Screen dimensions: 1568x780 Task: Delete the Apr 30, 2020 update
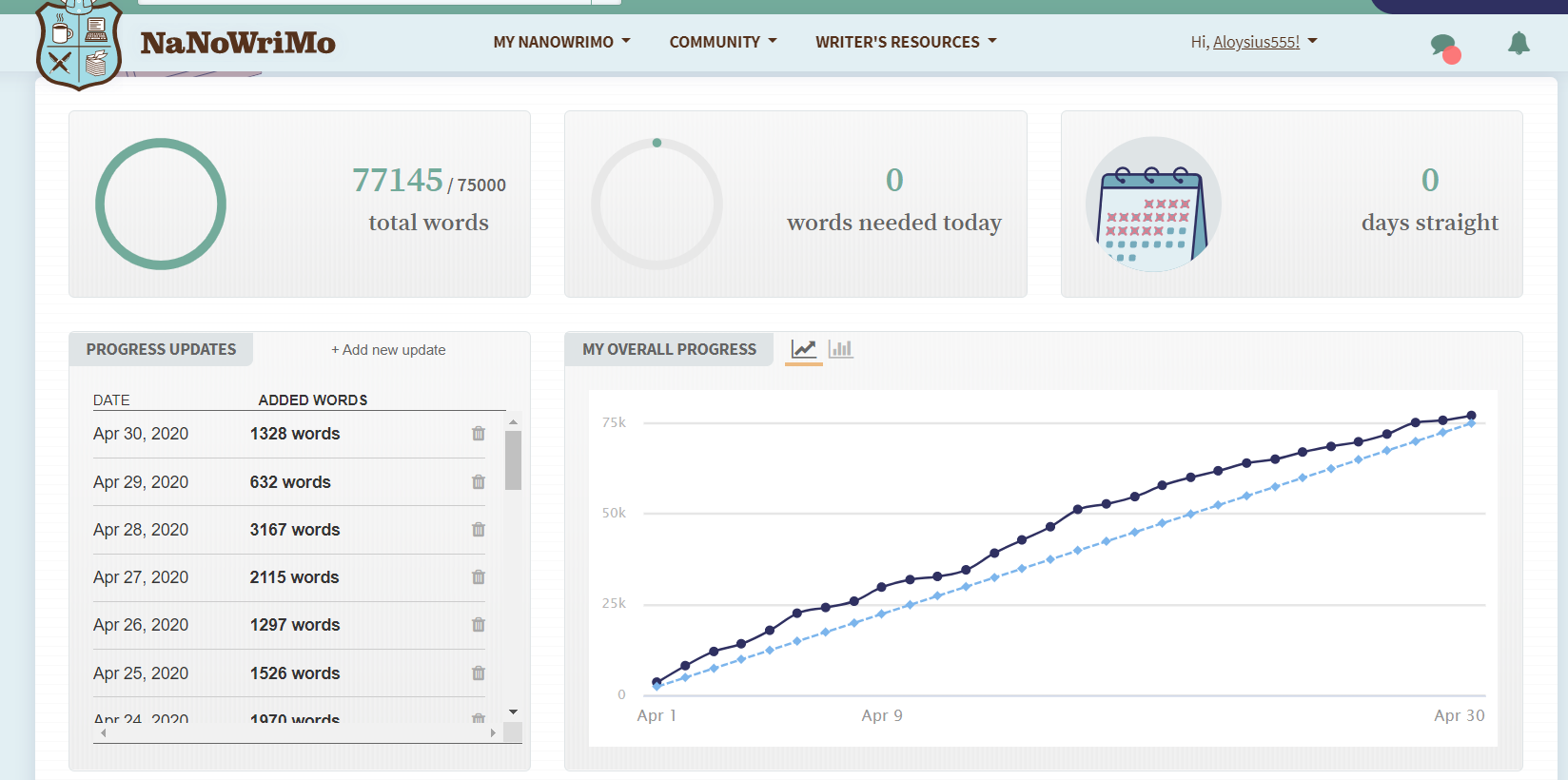point(479,434)
